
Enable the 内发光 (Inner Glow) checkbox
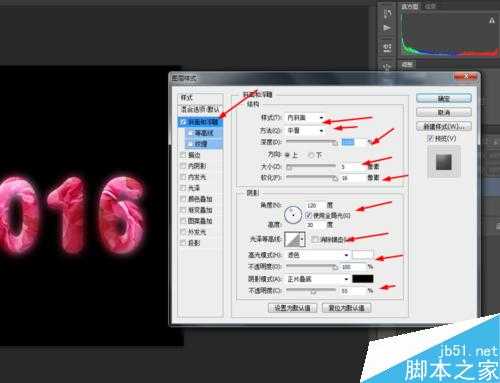click(x=183, y=177)
